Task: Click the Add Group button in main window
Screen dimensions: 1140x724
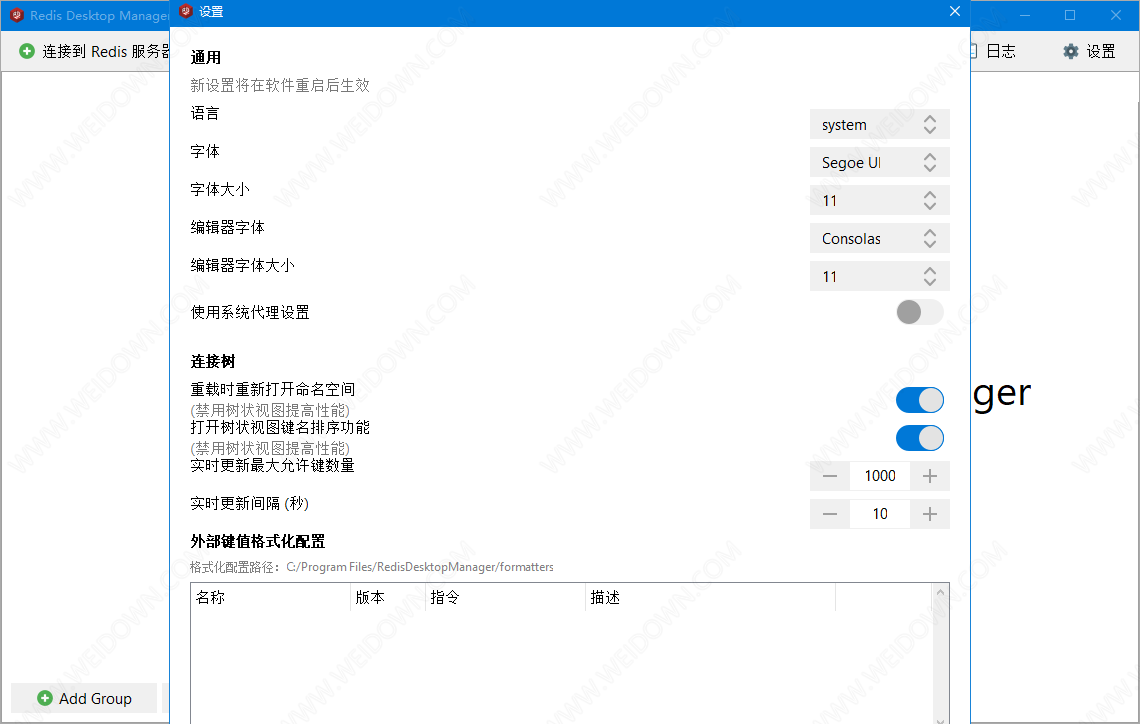Action: pos(84,698)
